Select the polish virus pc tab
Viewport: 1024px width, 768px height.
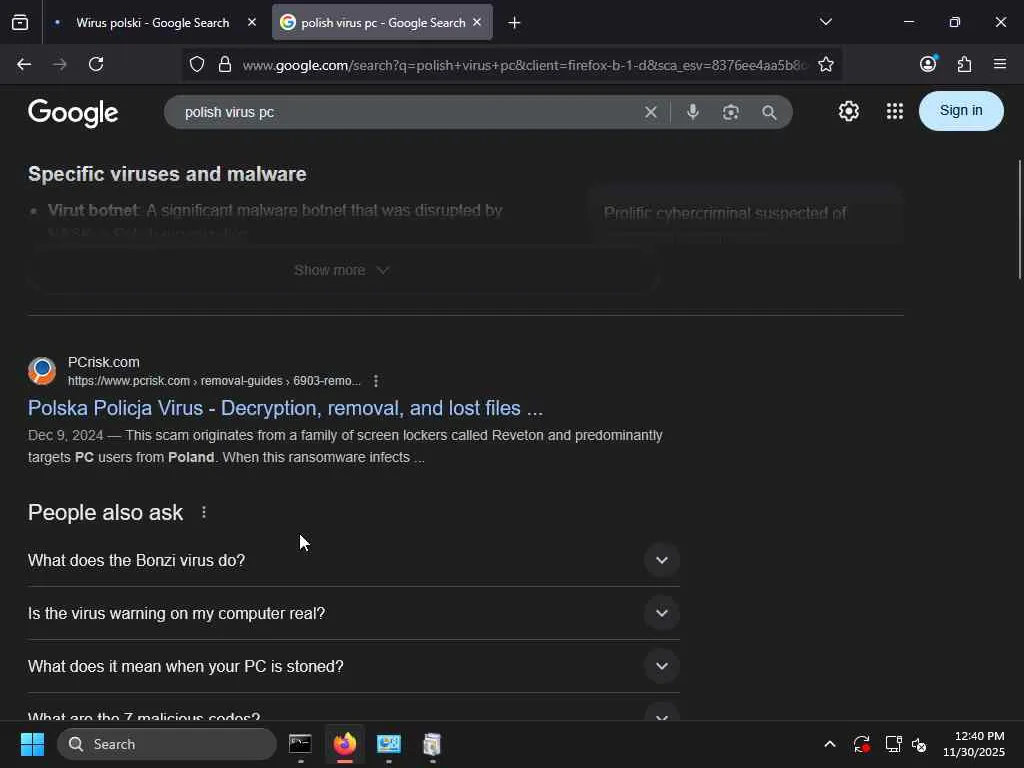(383, 22)
